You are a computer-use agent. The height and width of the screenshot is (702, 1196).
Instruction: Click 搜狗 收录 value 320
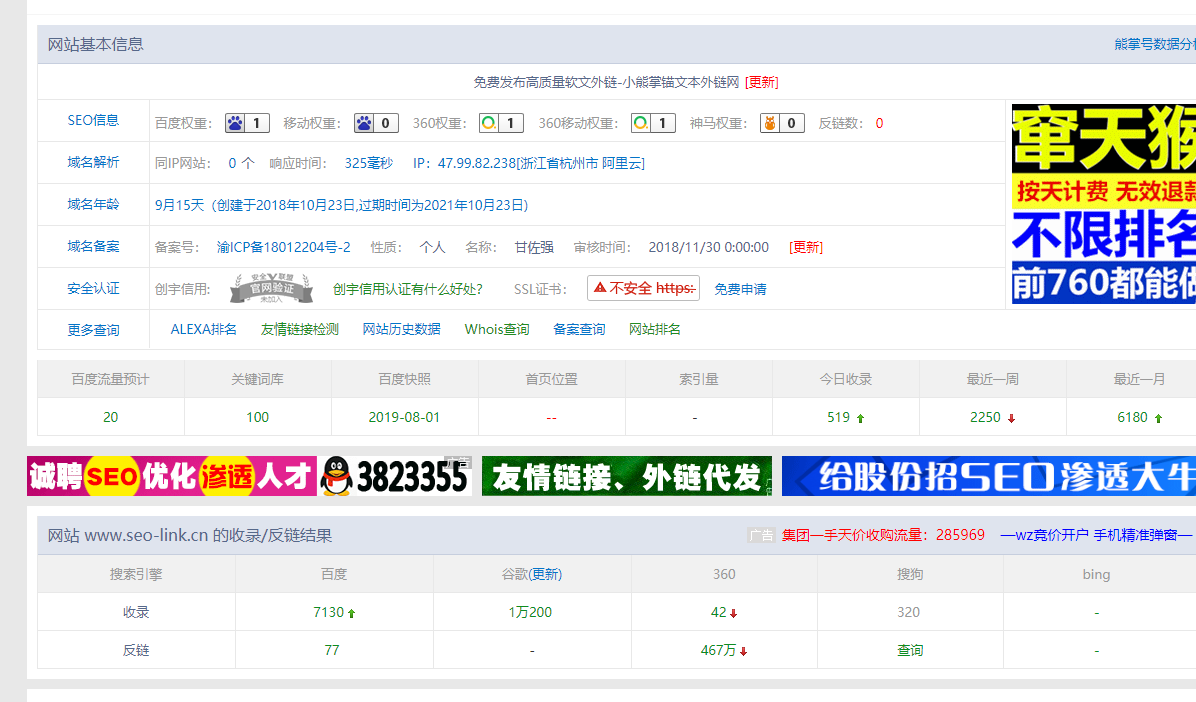tap(908, 613)
